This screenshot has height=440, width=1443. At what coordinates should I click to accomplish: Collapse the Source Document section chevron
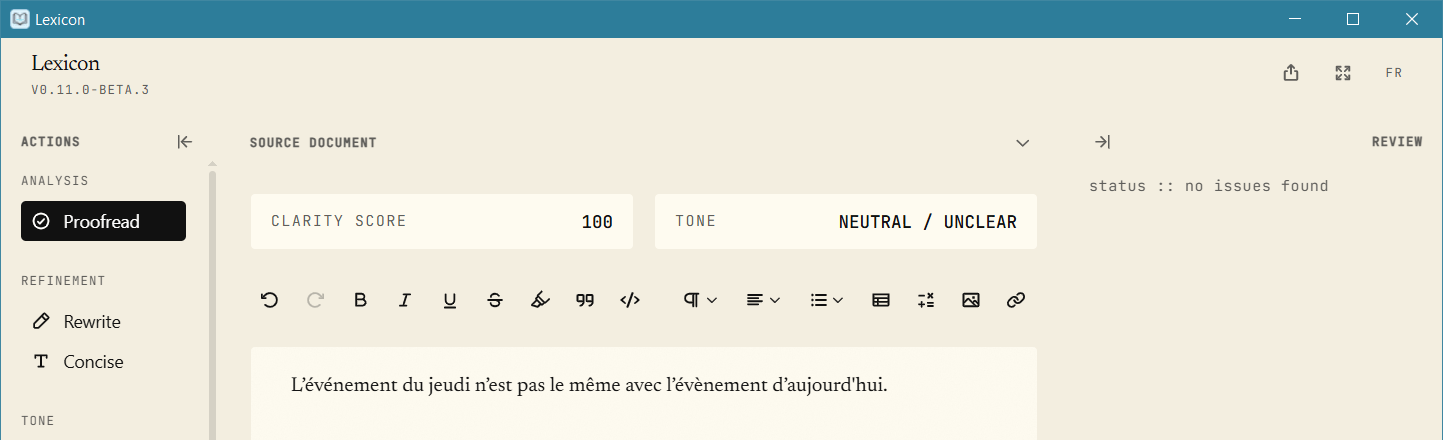[x=1022, y=143]
